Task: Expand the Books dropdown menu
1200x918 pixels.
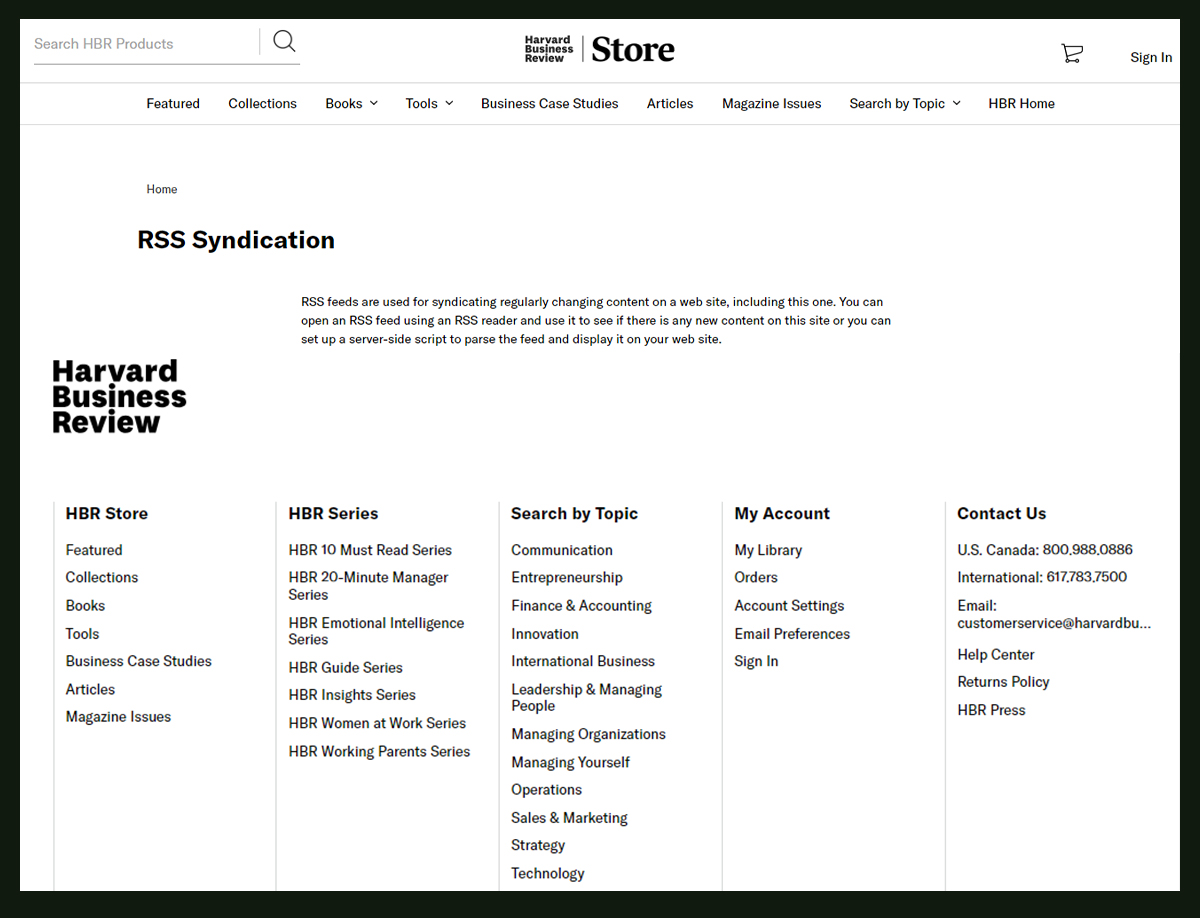Action: tap(344, 103)
